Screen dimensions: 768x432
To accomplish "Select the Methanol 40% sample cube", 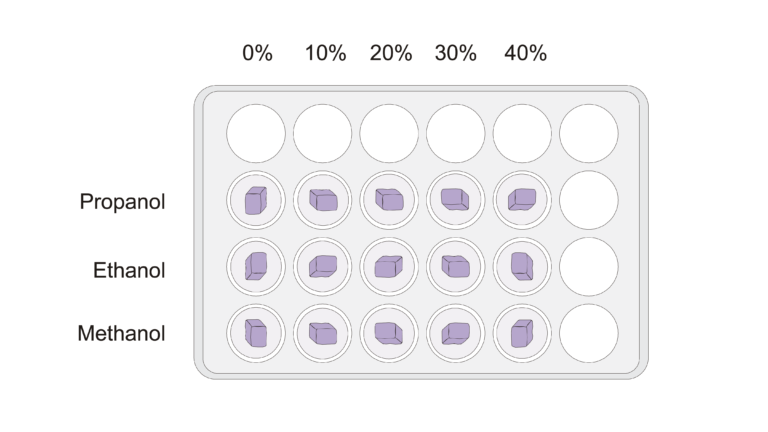I will [x=522, y=332].
